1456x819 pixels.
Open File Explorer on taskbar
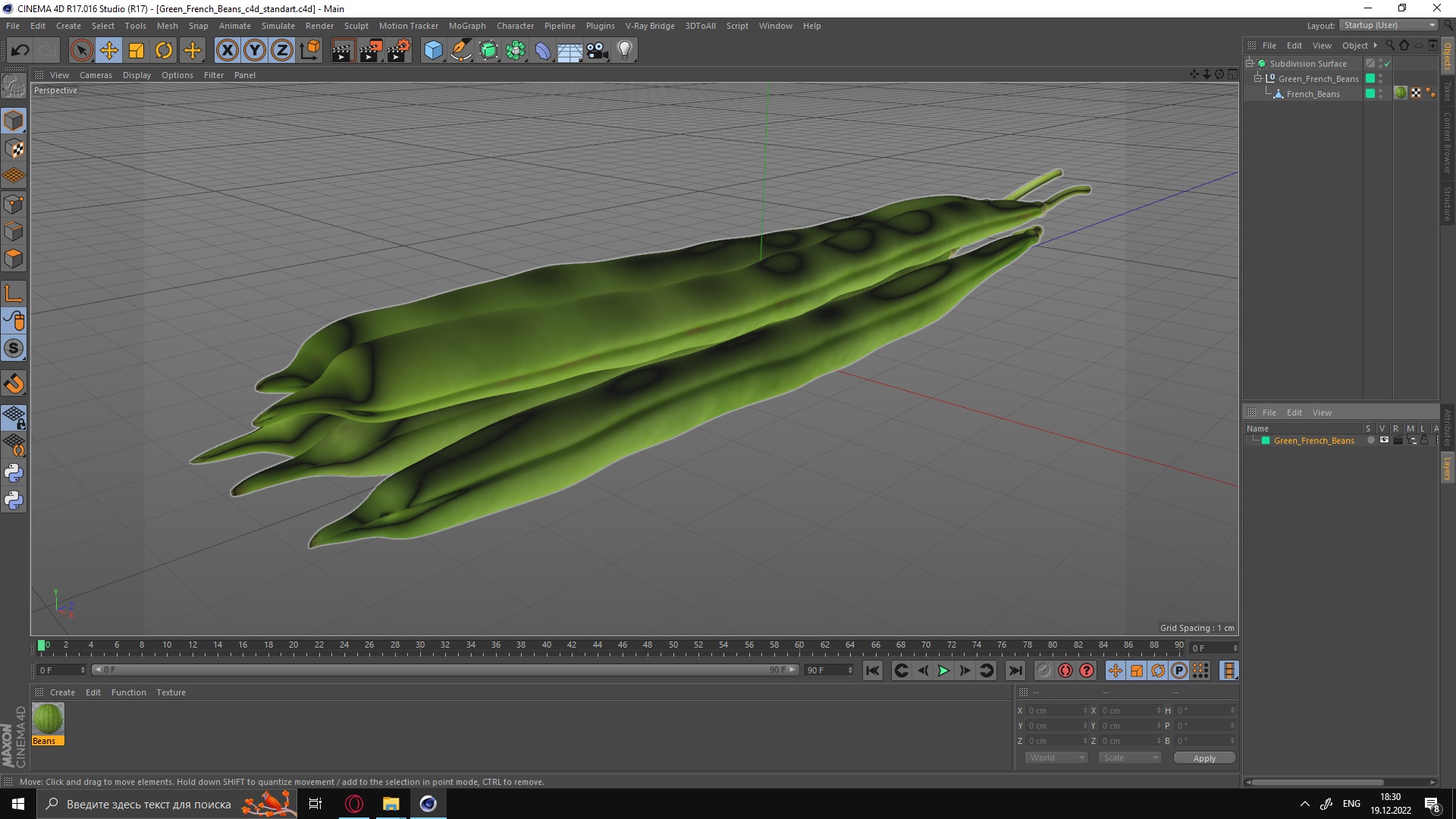(391, 804)
